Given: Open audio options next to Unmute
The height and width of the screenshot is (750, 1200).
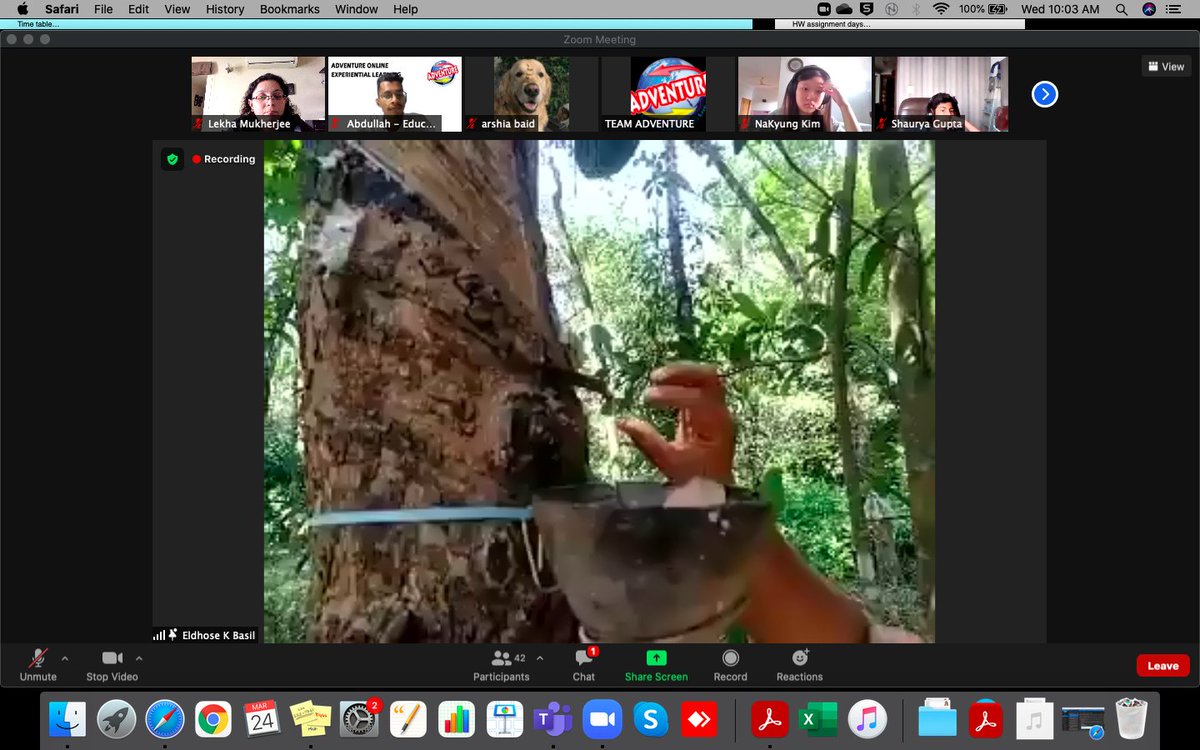Looking at the screenshot, I should coord(66,658).
